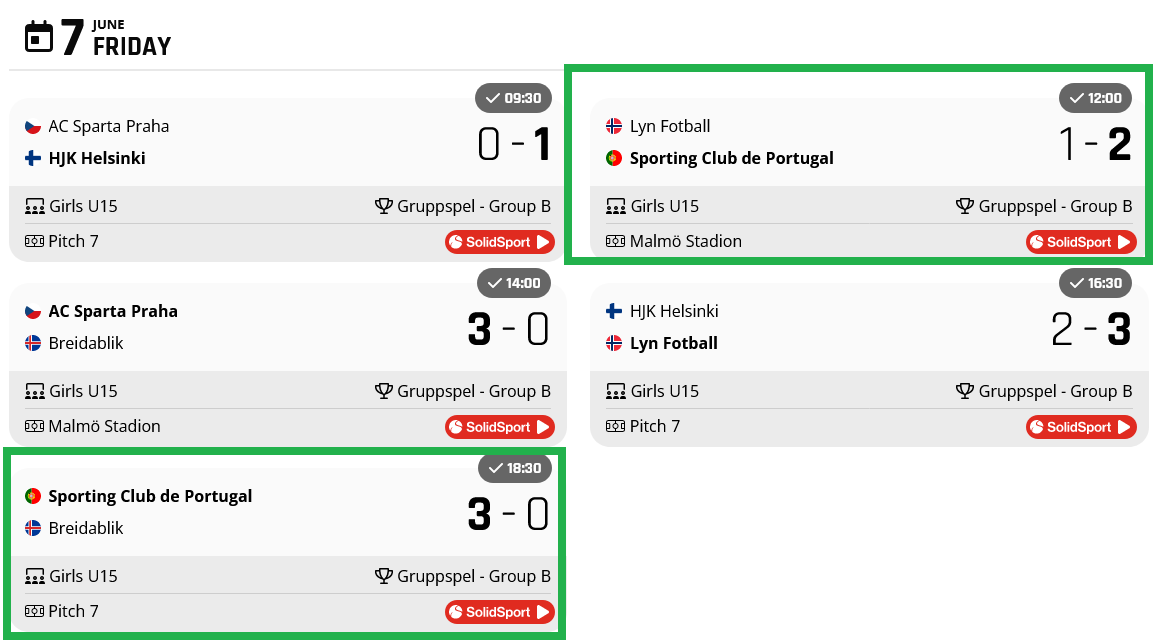This screenshot has height=640, width=1169.
Task: Click Portugal flag in the 12:00 match
Action: (614, 158)
